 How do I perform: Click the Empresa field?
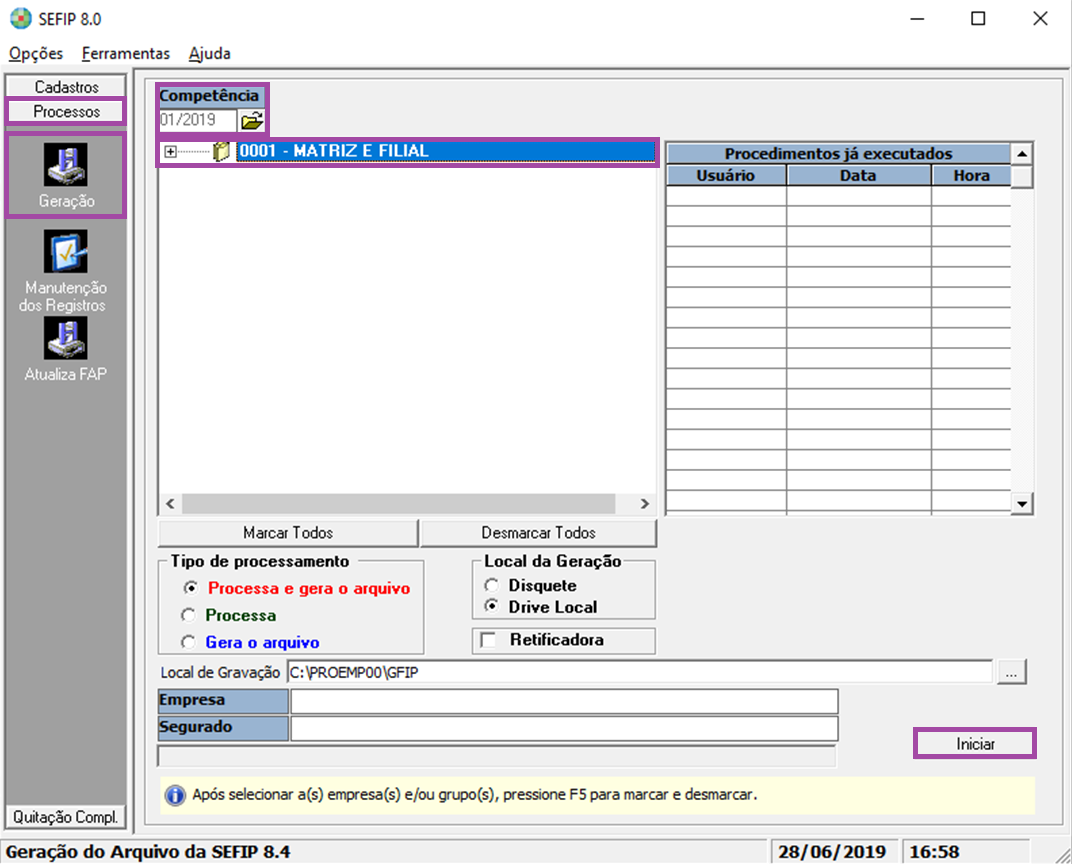[x=564, y=701]
